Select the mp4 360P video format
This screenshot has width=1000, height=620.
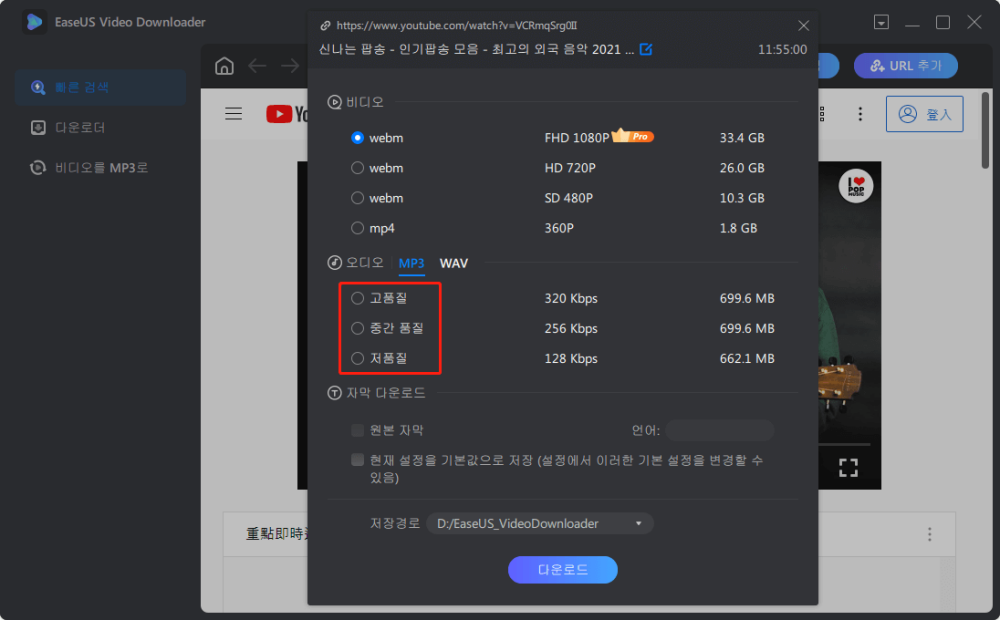point(356,228)
